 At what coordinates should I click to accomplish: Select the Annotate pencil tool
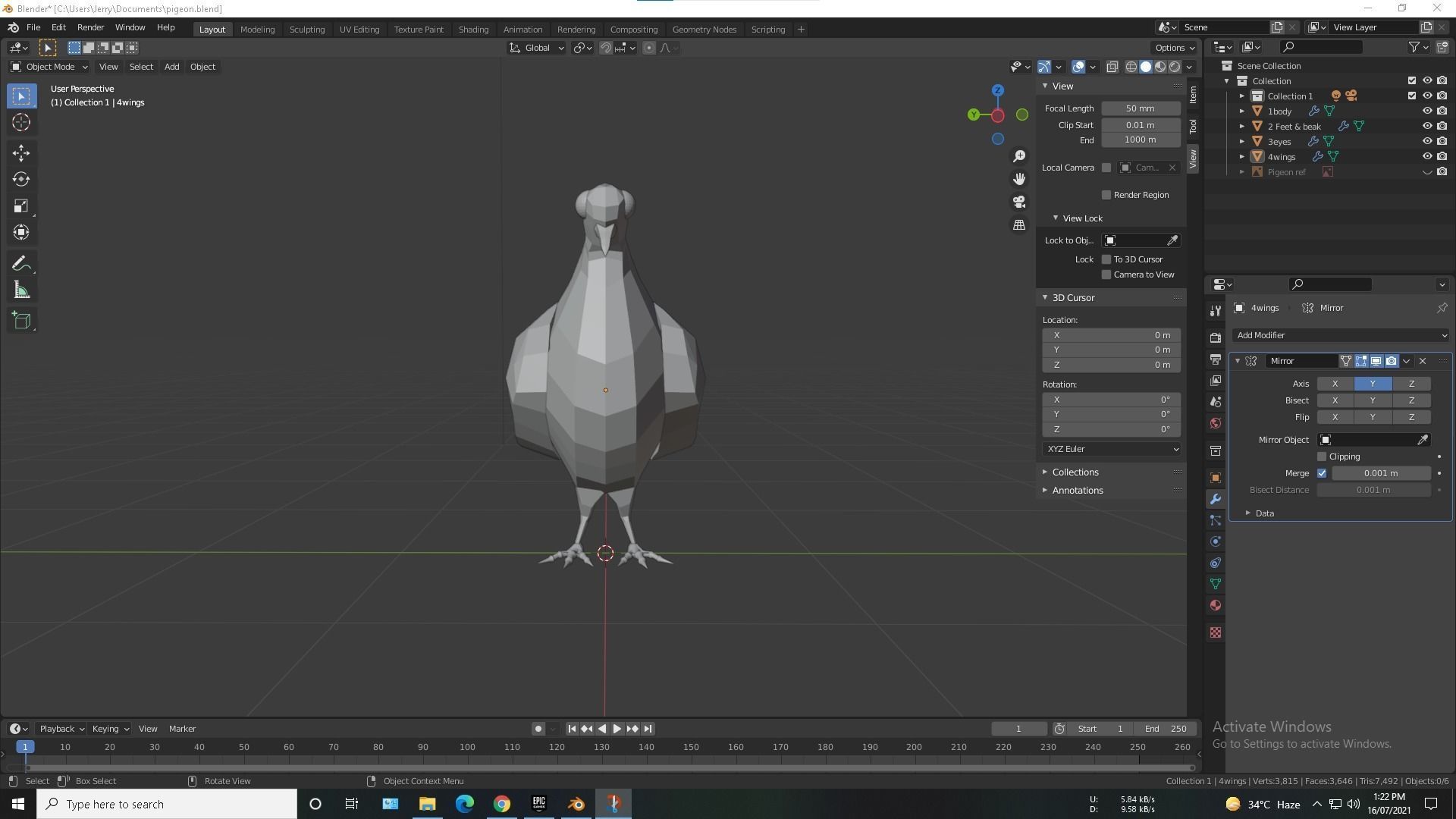point(21,264)
